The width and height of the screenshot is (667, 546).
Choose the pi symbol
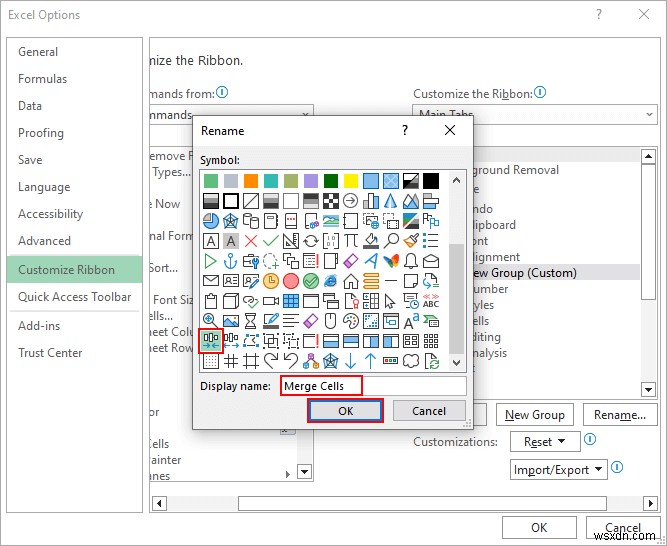coord(351,241)
